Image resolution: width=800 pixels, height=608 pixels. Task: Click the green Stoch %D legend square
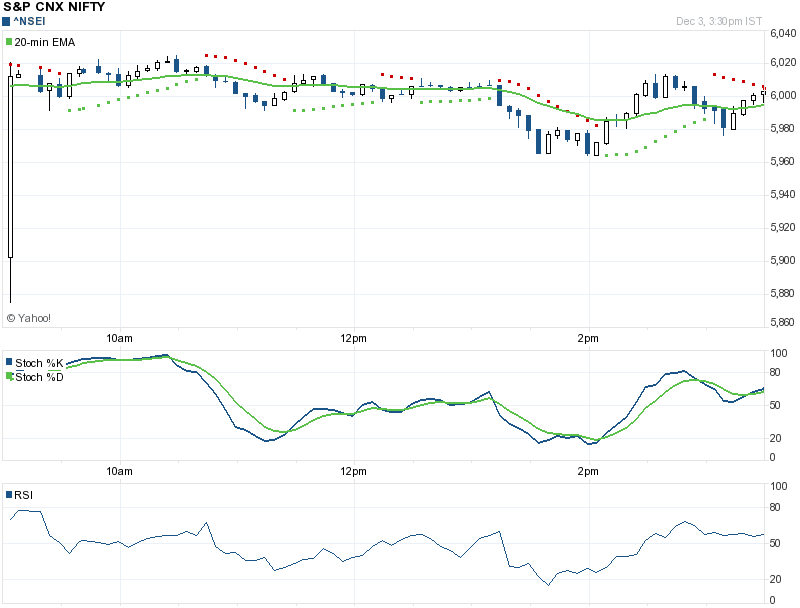pos(9,376)
